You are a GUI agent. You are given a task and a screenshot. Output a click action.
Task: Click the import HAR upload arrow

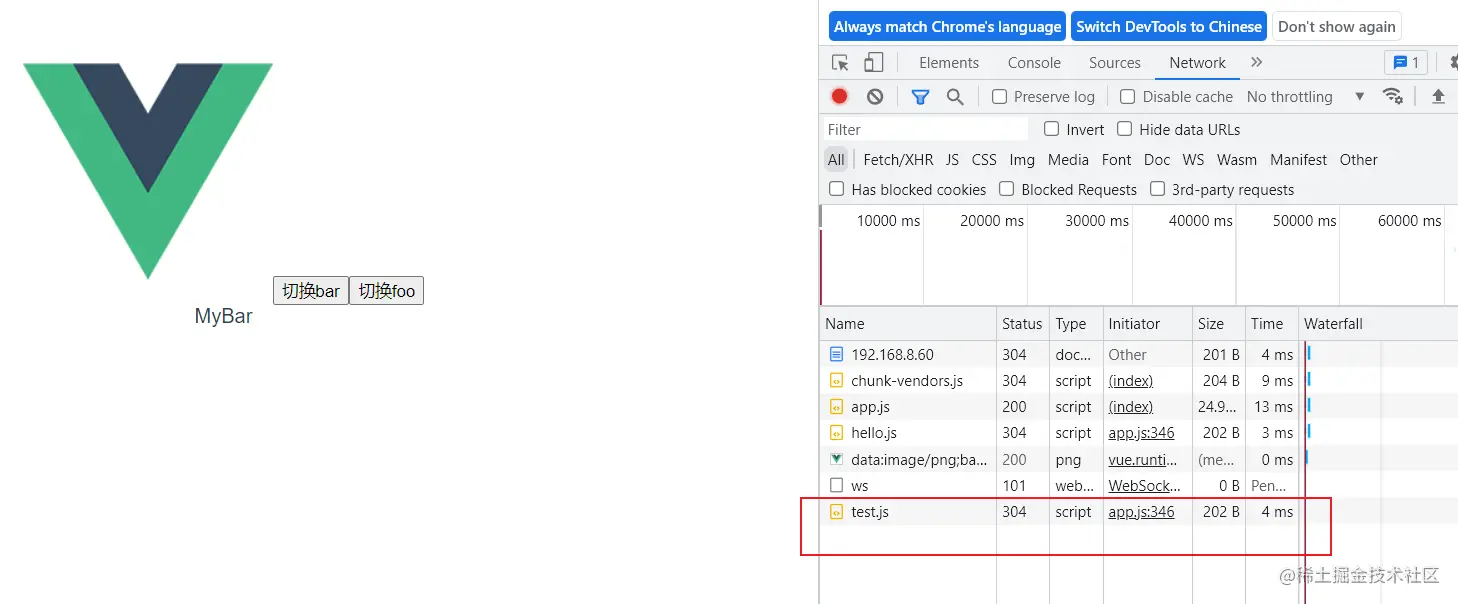click(x=1438, y=96)
